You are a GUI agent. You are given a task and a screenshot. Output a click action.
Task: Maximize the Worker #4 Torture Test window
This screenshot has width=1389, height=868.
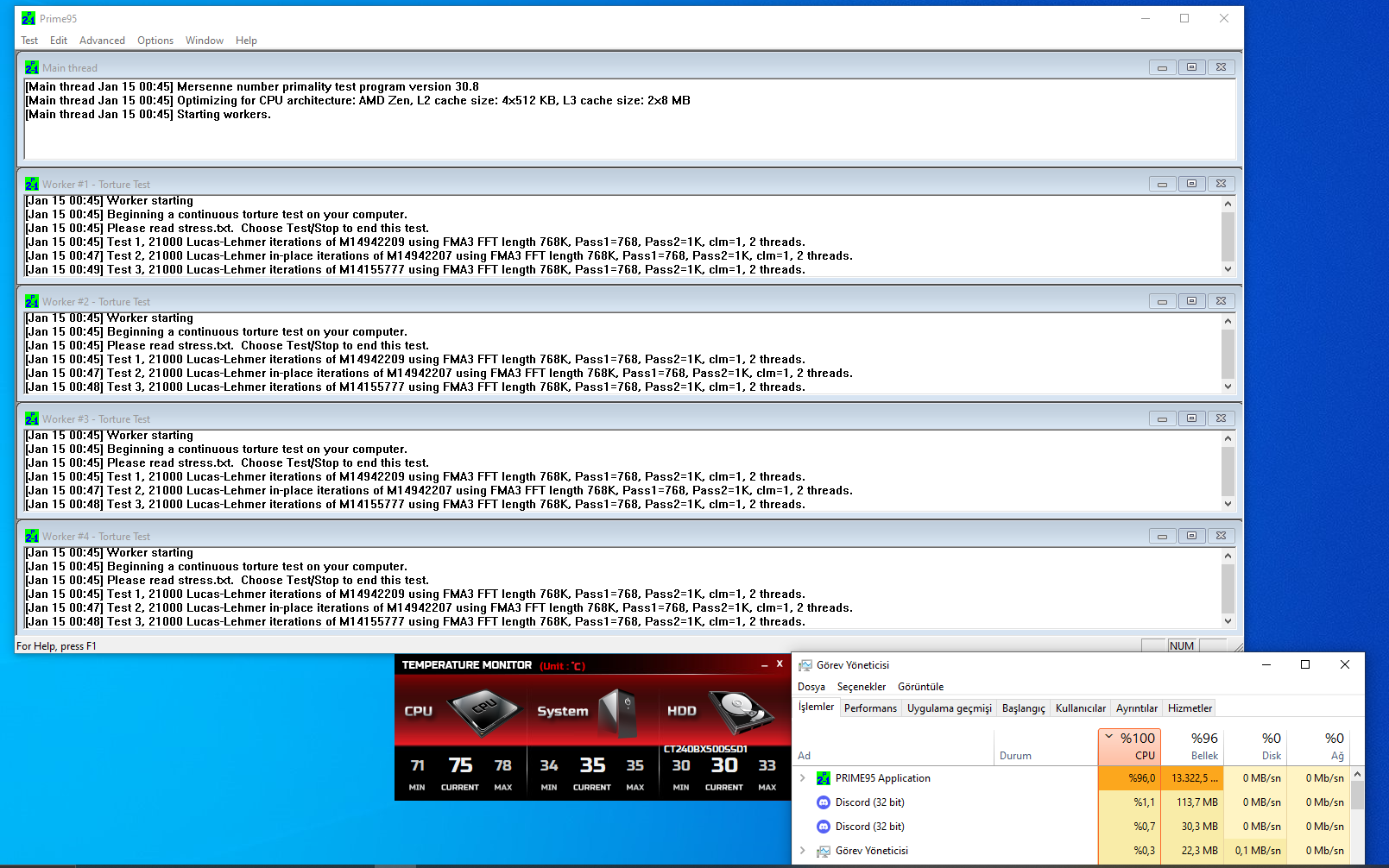coord(1191,536)
